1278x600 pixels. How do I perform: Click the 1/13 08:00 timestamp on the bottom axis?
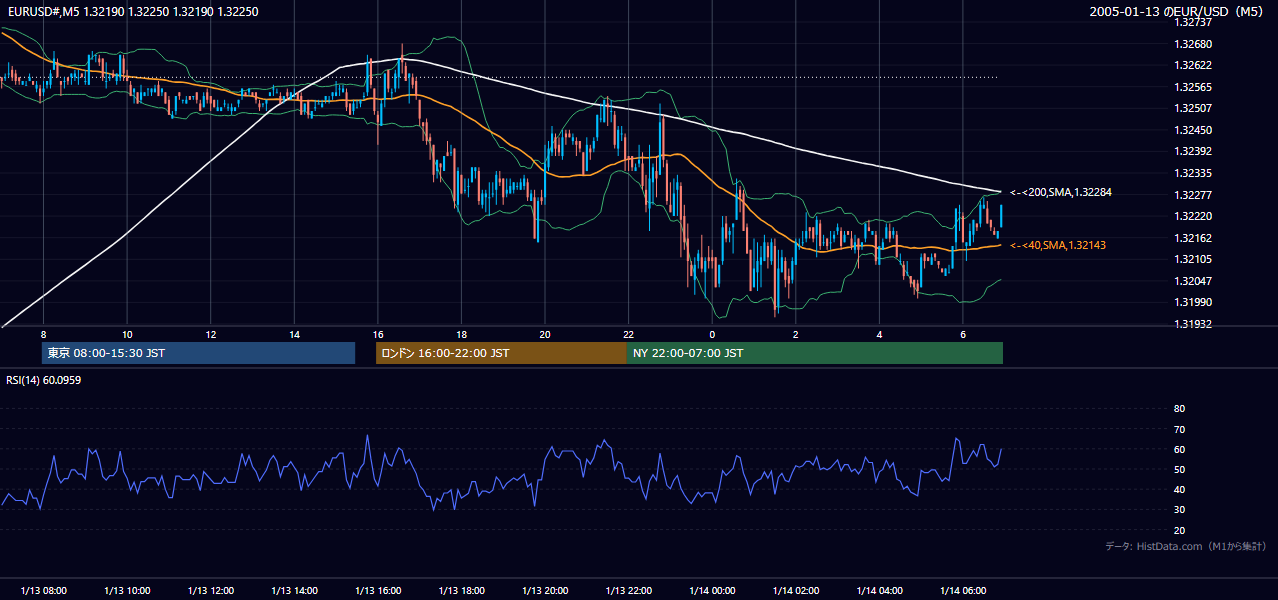tap(44, 591)
